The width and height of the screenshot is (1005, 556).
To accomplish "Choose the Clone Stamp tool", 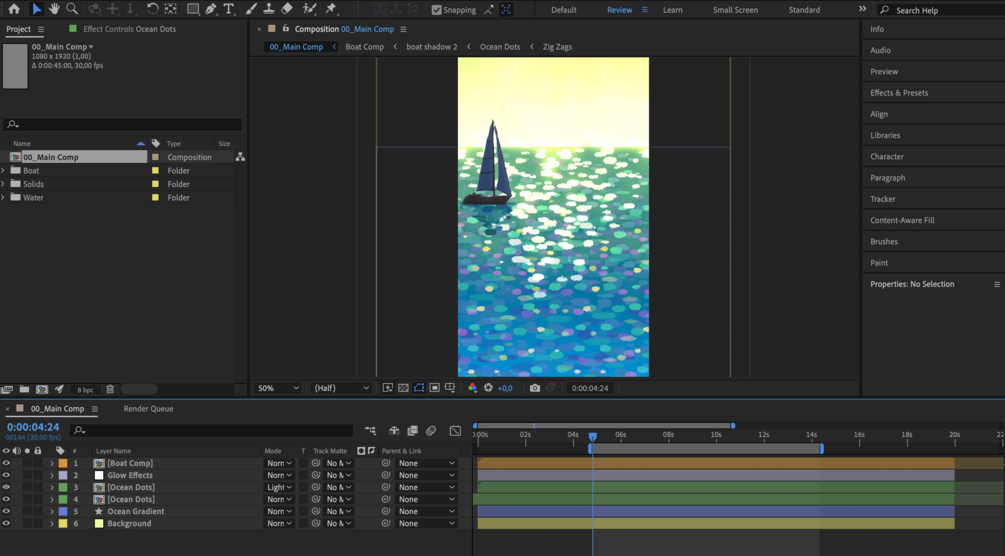I will [268, 9].
